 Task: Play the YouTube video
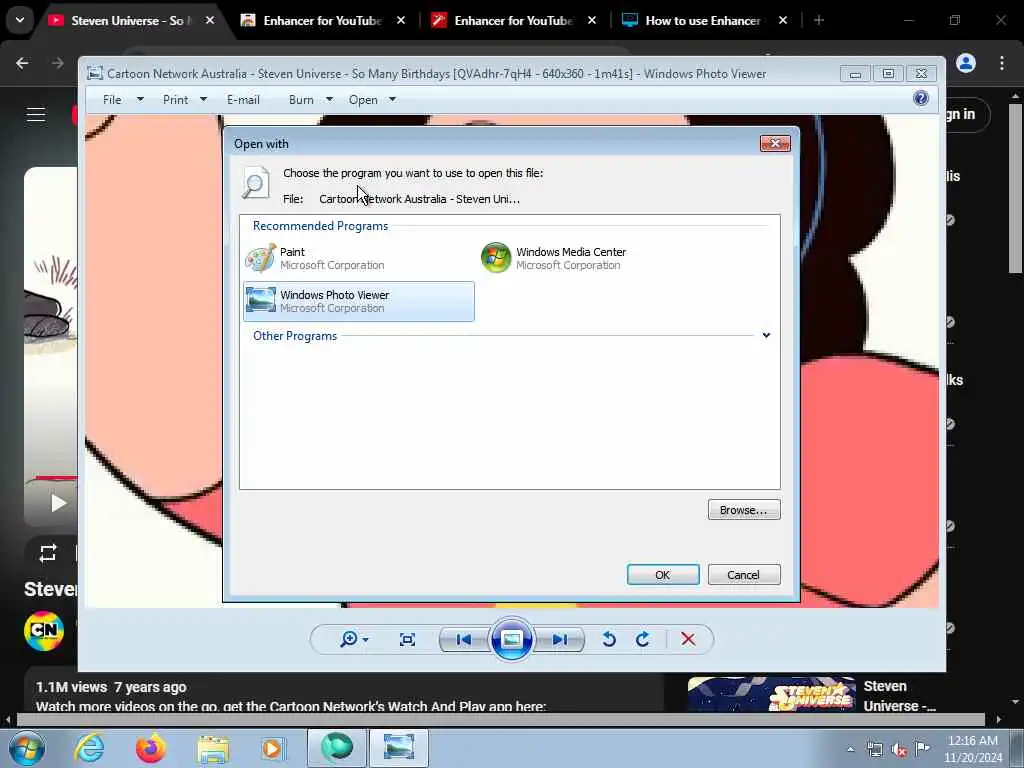pos(57,503)
